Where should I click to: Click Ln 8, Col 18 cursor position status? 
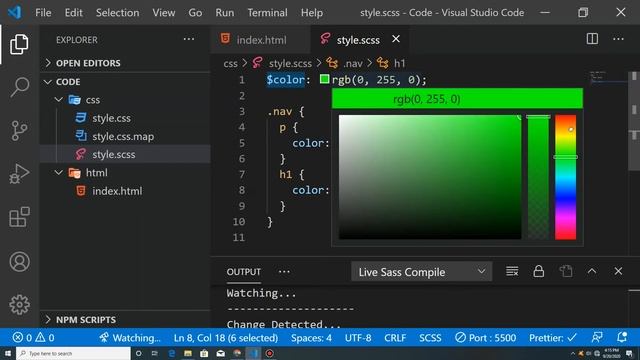pos(226,338)
